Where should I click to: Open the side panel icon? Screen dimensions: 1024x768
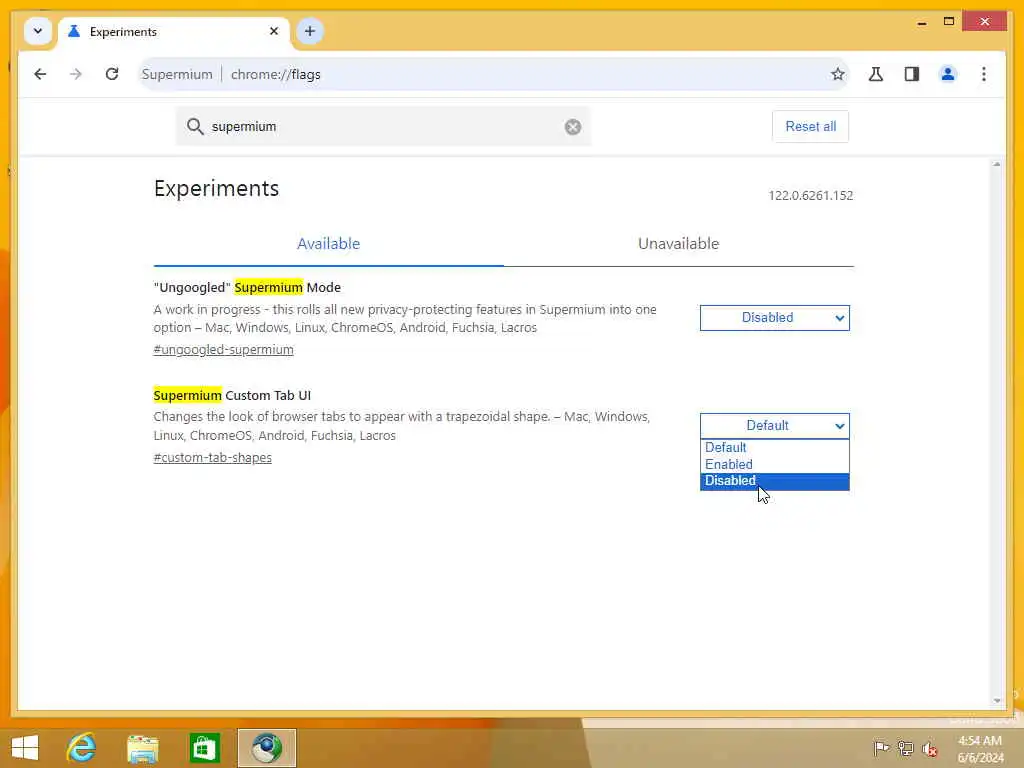coord(912,74)
